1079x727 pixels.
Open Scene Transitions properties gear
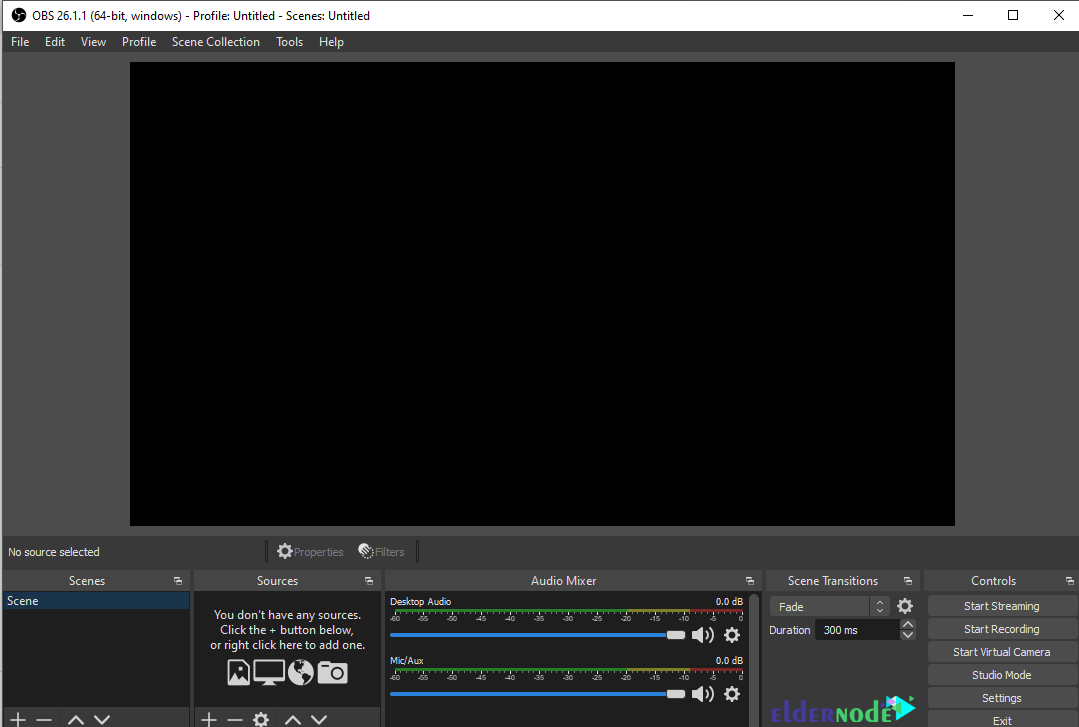click(905, 606)
